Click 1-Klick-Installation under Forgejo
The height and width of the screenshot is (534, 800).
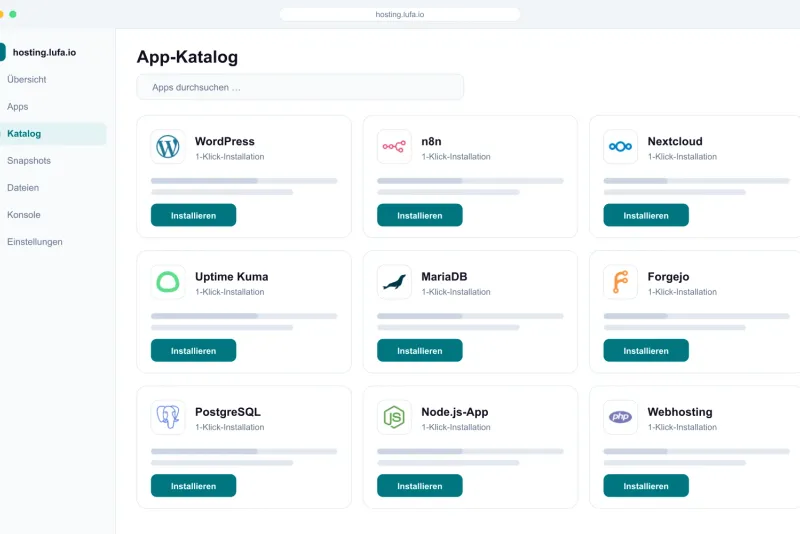(682, 292)
